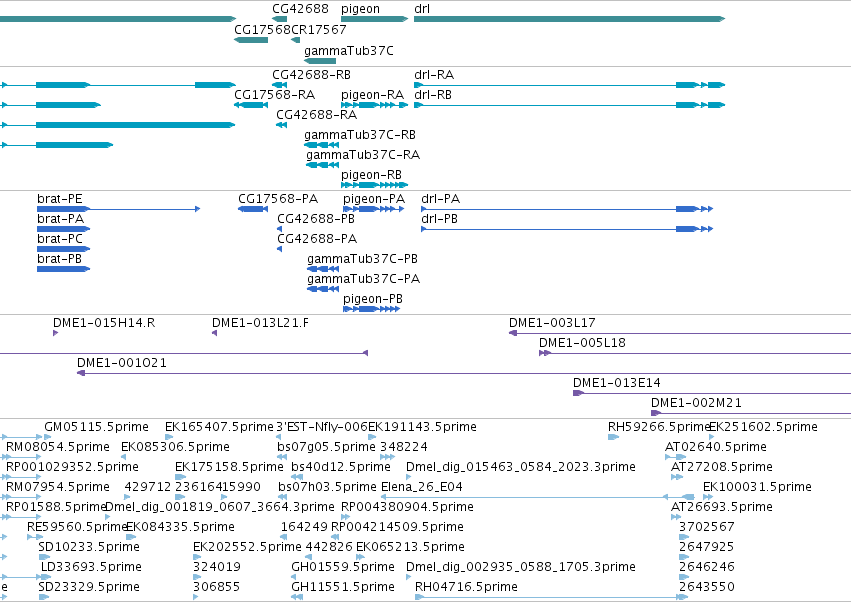851x602 pixels.
Task: Click transcript pigeon-RB label
Action: 371,175
